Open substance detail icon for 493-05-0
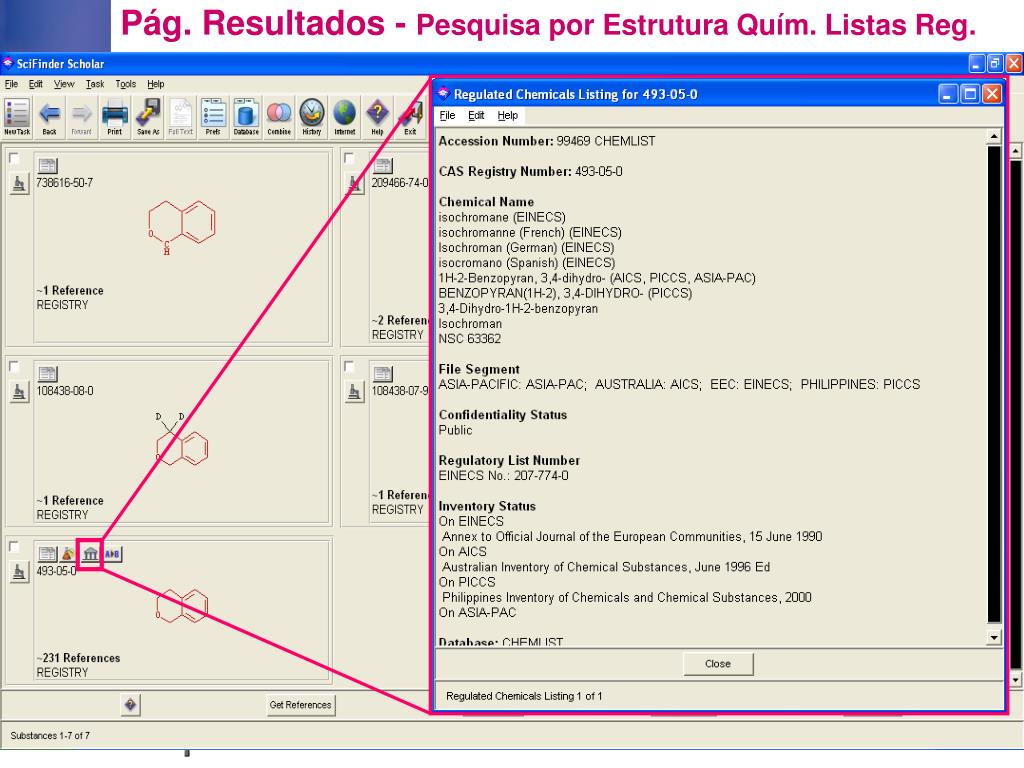The image size is (1024, 768). tap(48, 554)
